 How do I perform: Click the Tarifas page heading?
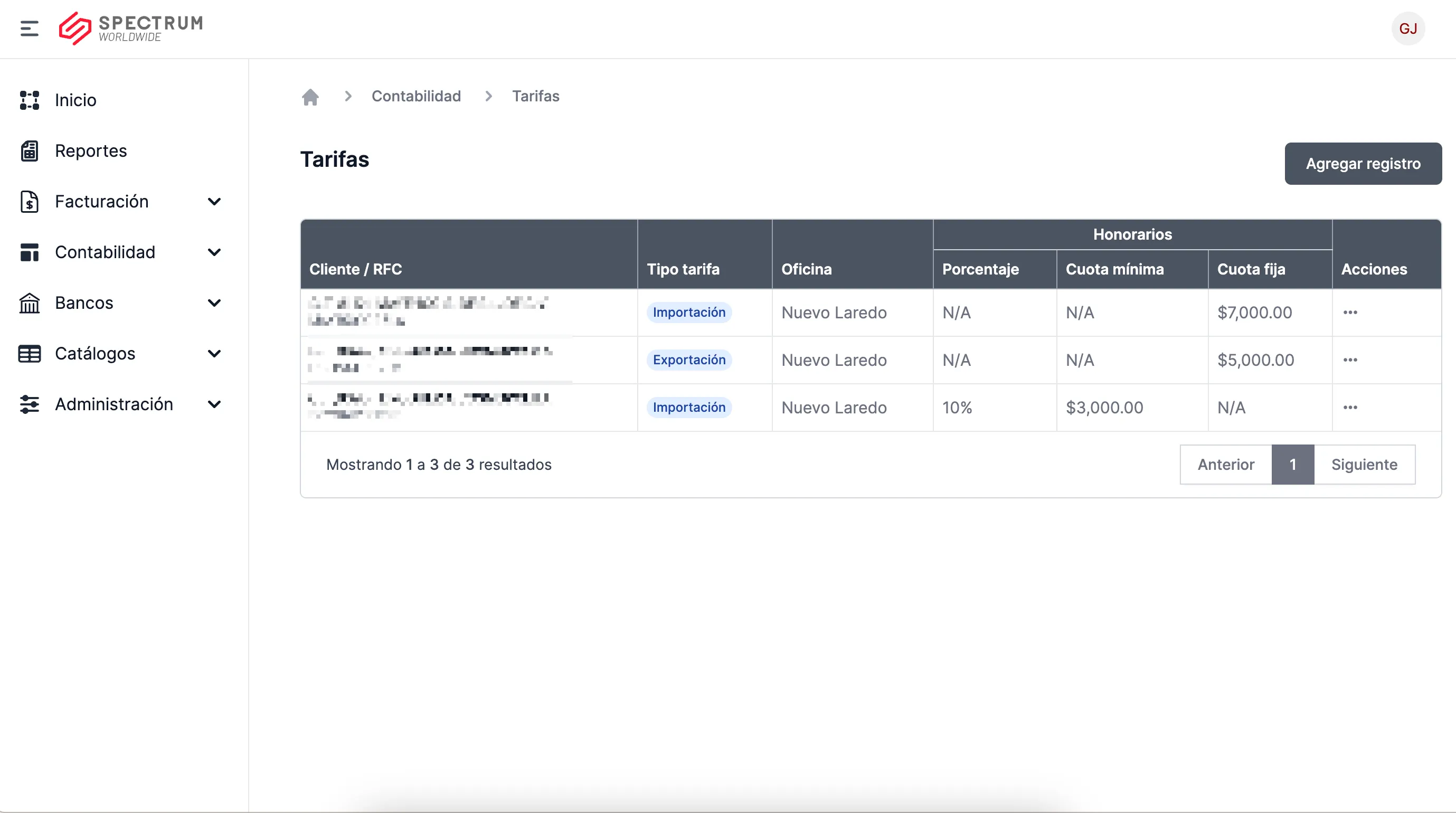coord(335,160)
